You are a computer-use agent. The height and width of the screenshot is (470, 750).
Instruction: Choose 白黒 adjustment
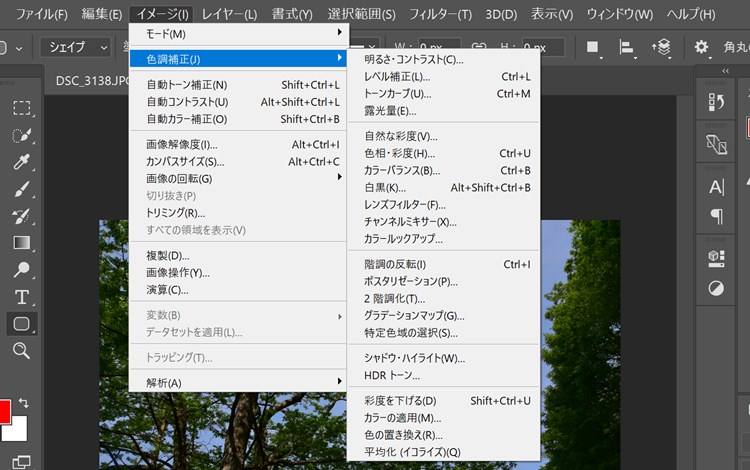(x=445, y=188)
